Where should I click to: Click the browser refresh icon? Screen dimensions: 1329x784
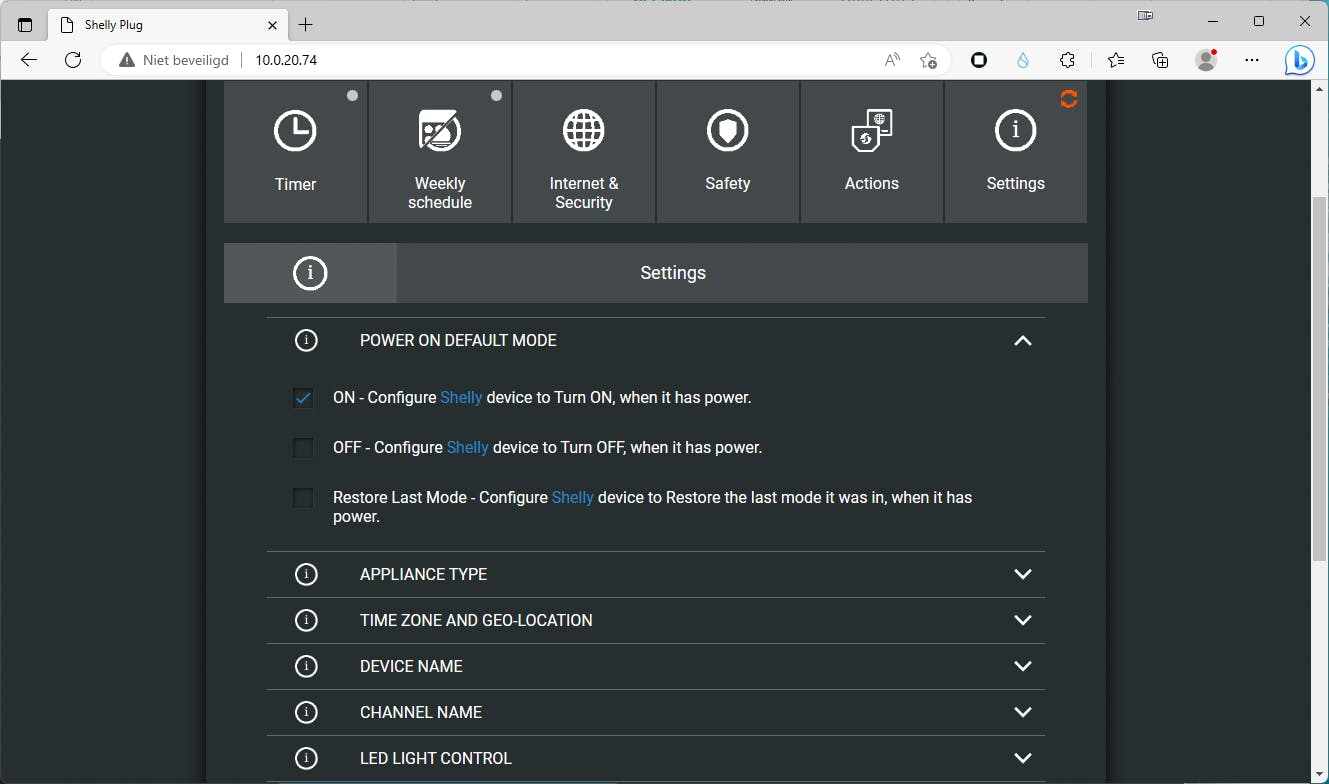pos(73,60)
